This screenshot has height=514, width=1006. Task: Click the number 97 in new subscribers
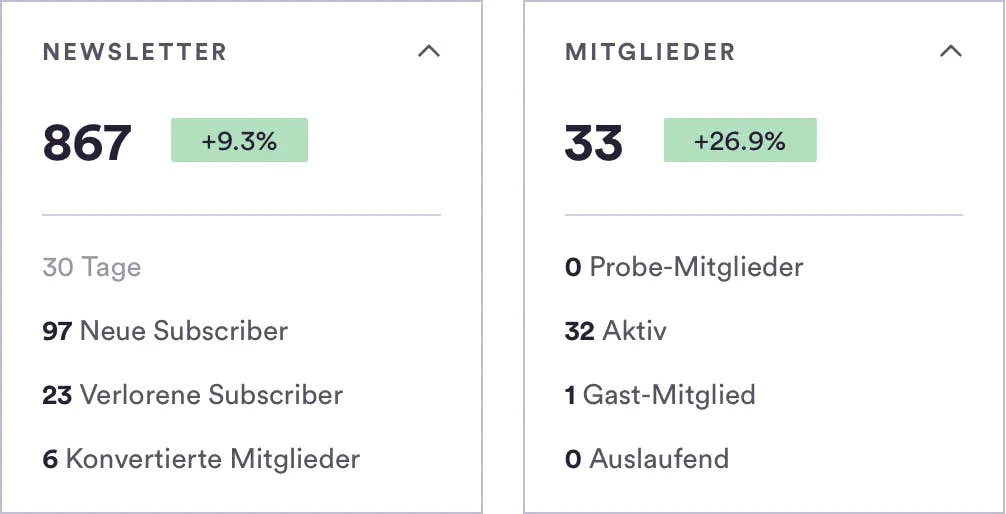pos(57,331)
